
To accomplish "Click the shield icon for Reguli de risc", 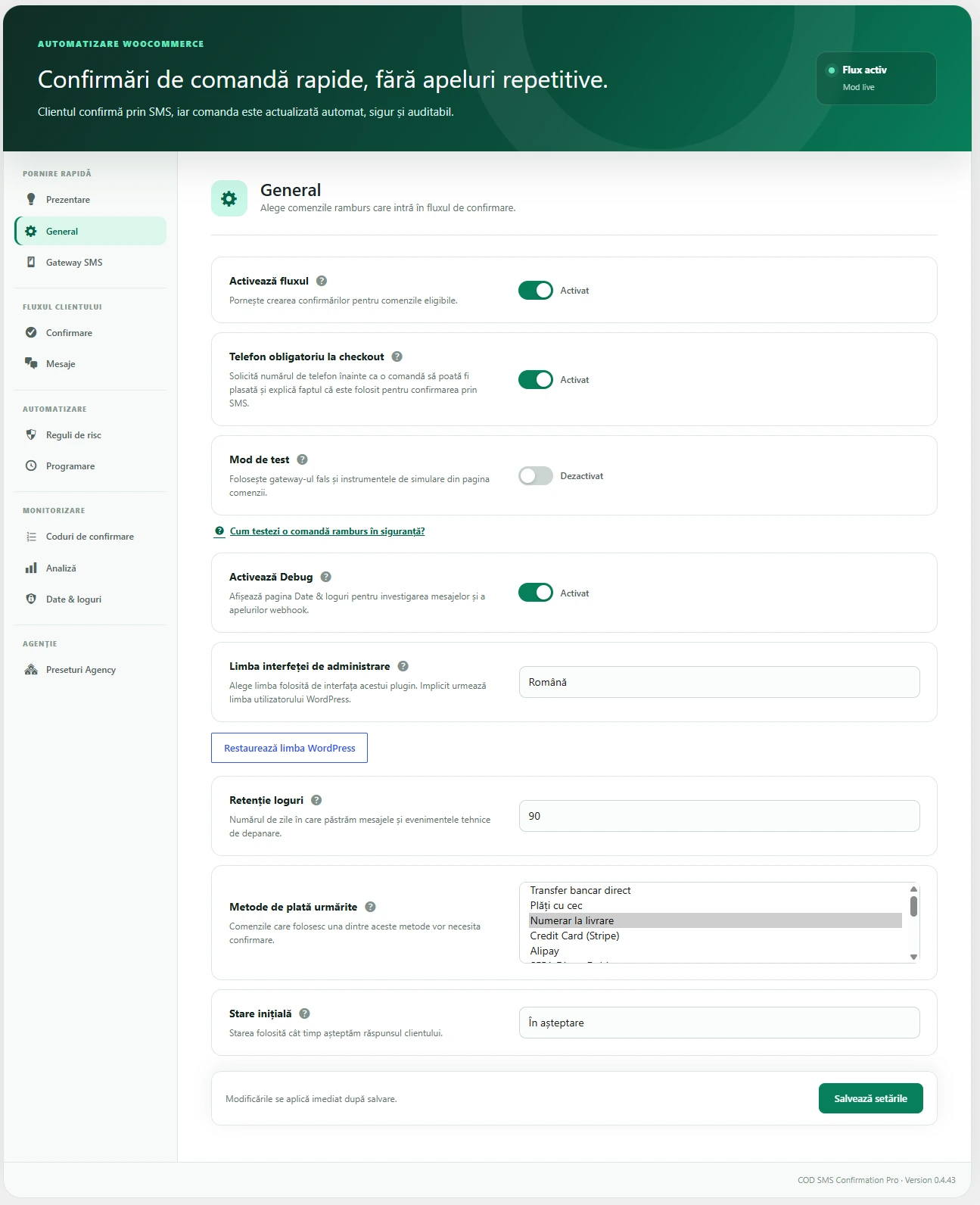I will (31, 434).
